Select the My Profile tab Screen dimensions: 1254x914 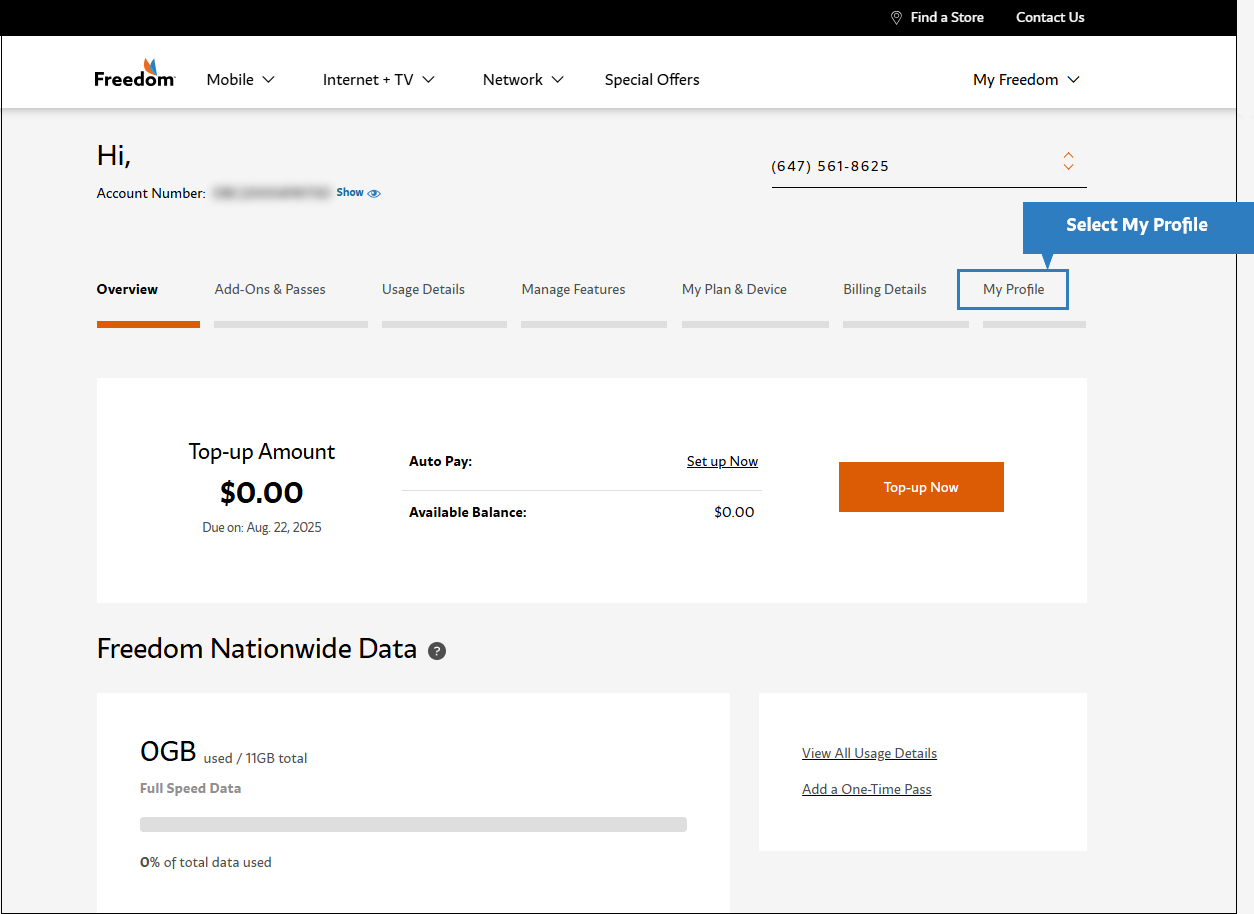pos(1013,289)
